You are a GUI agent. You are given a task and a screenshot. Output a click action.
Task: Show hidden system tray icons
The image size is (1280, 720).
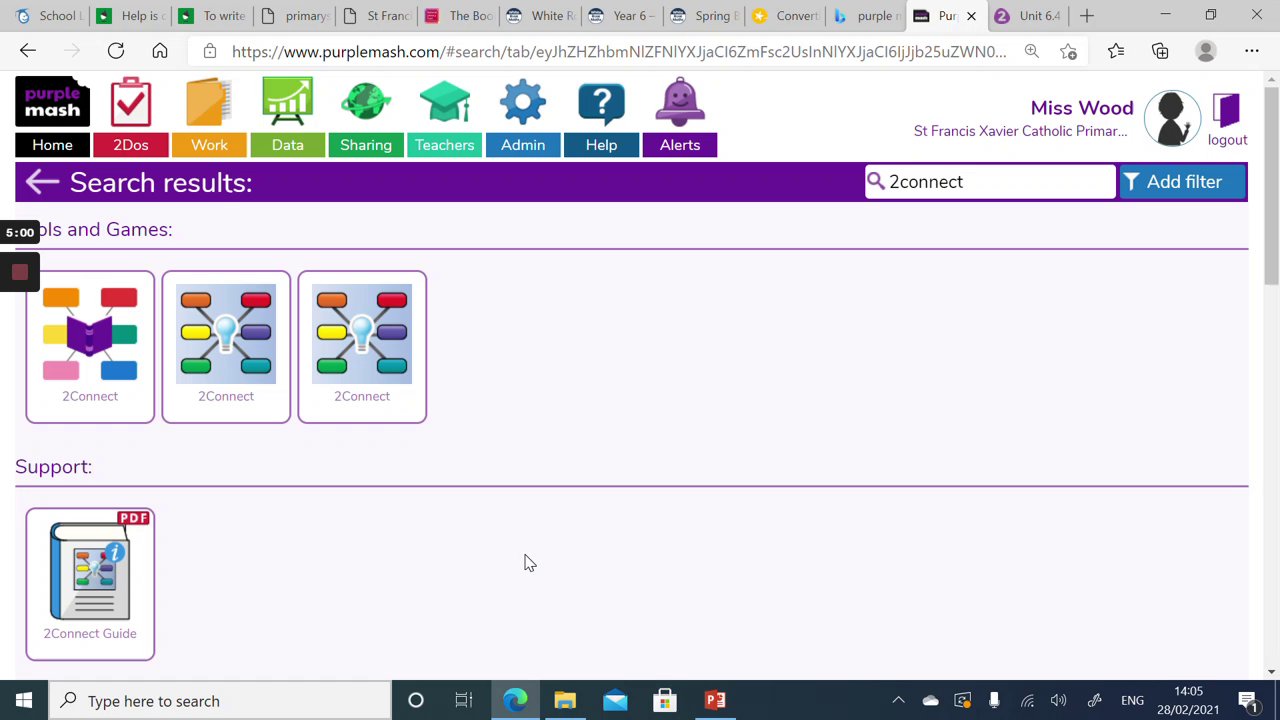(898, 701)
